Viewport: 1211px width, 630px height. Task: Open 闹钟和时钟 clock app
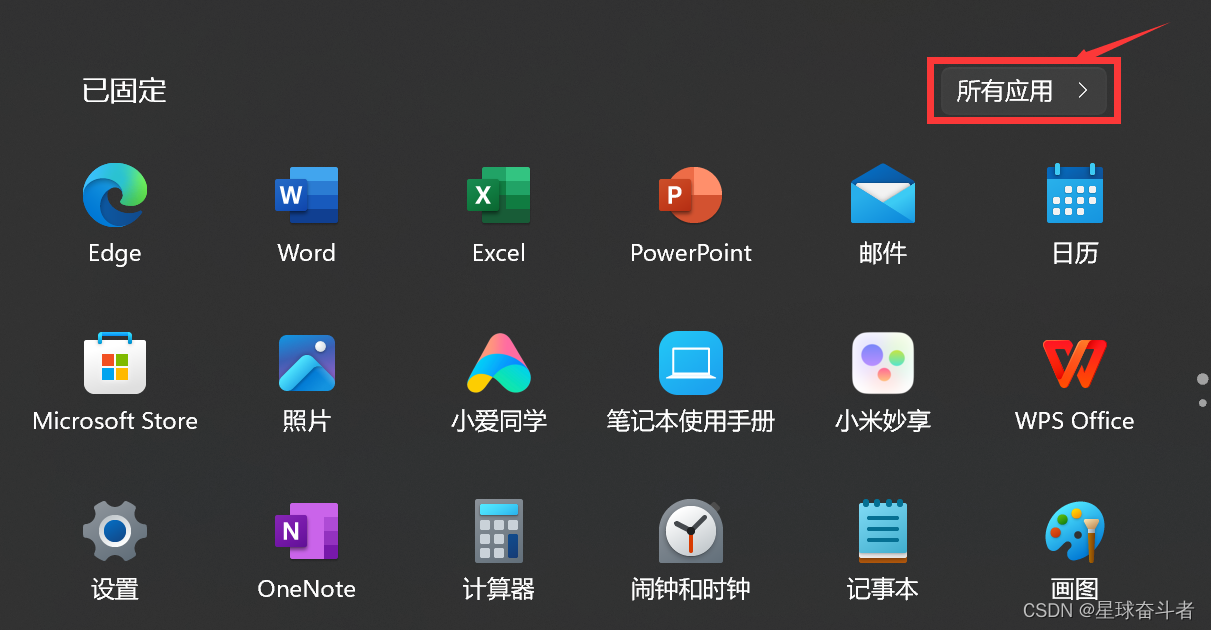(691, 531)
